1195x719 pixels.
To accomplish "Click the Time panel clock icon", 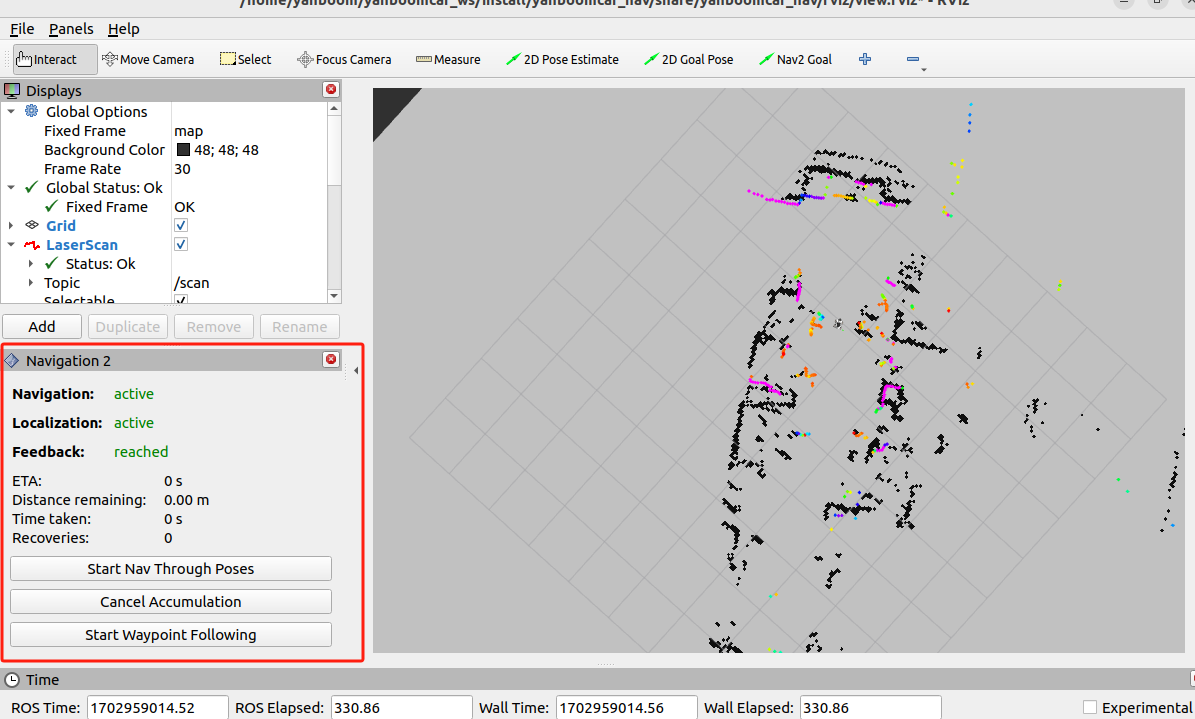I will (x=12, y=679).
